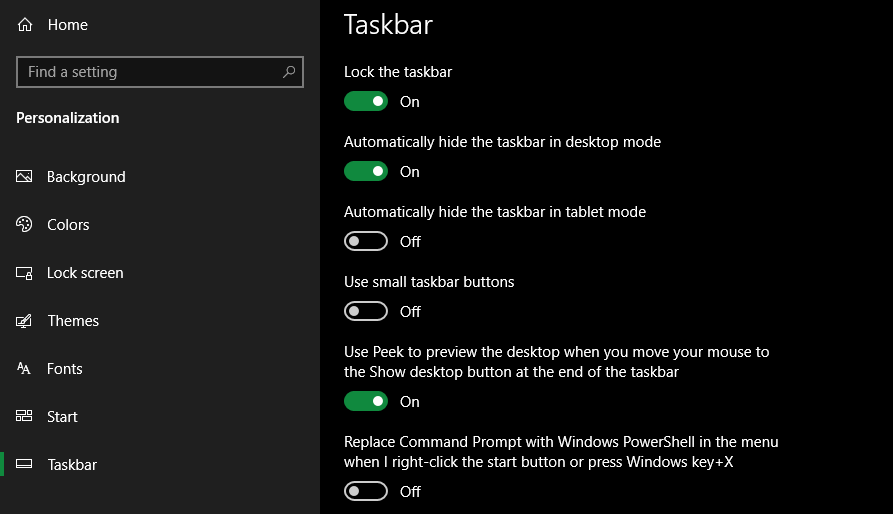
Task: Disable auto-hide taskbar in desktop mode
Action: tap(366, 171)
